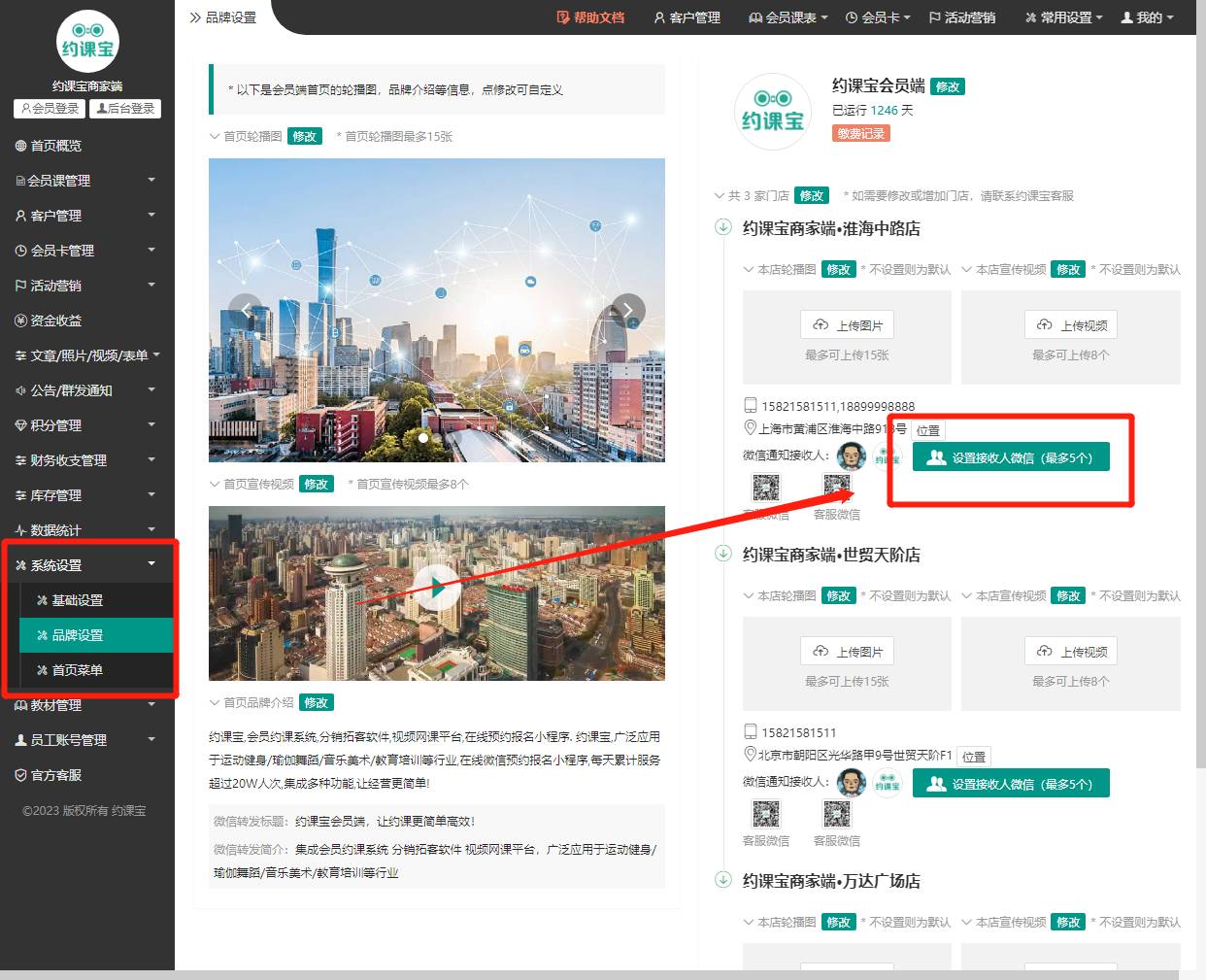
Task: Select 品牌设置 submenu item
Action: 96,635
